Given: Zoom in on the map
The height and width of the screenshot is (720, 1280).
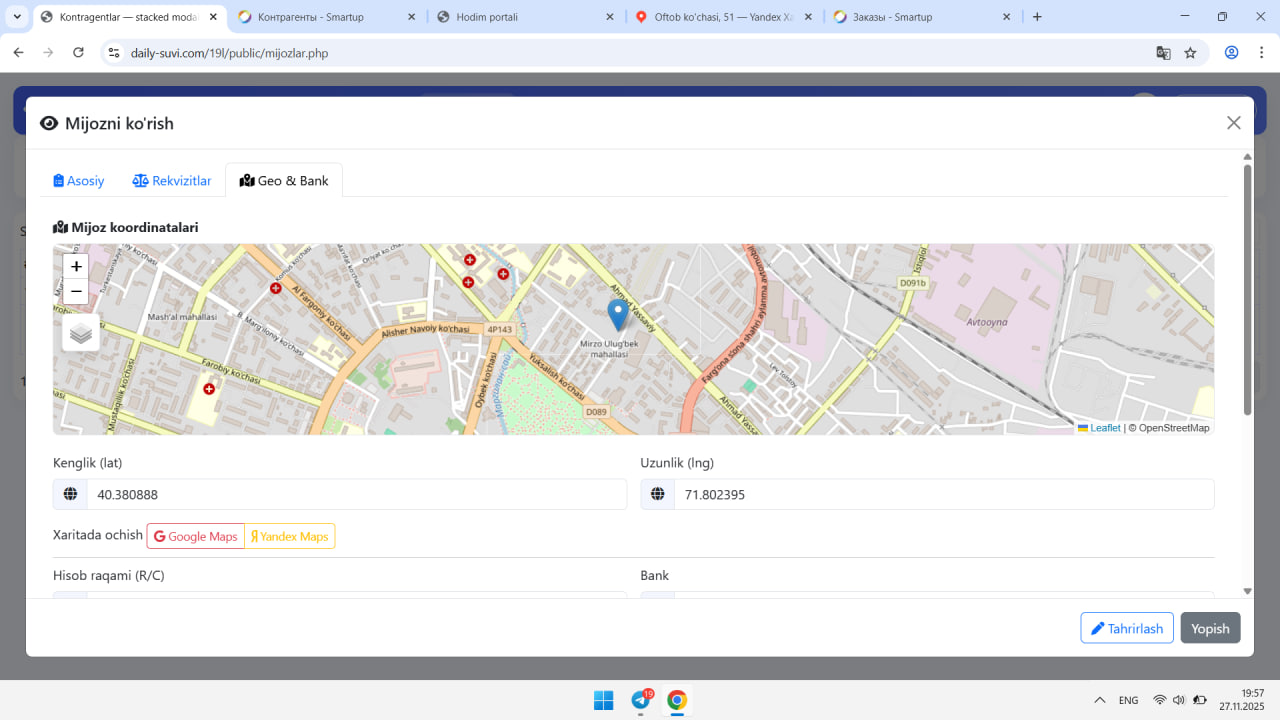Looking at the screenshot, I should (76, 267).
